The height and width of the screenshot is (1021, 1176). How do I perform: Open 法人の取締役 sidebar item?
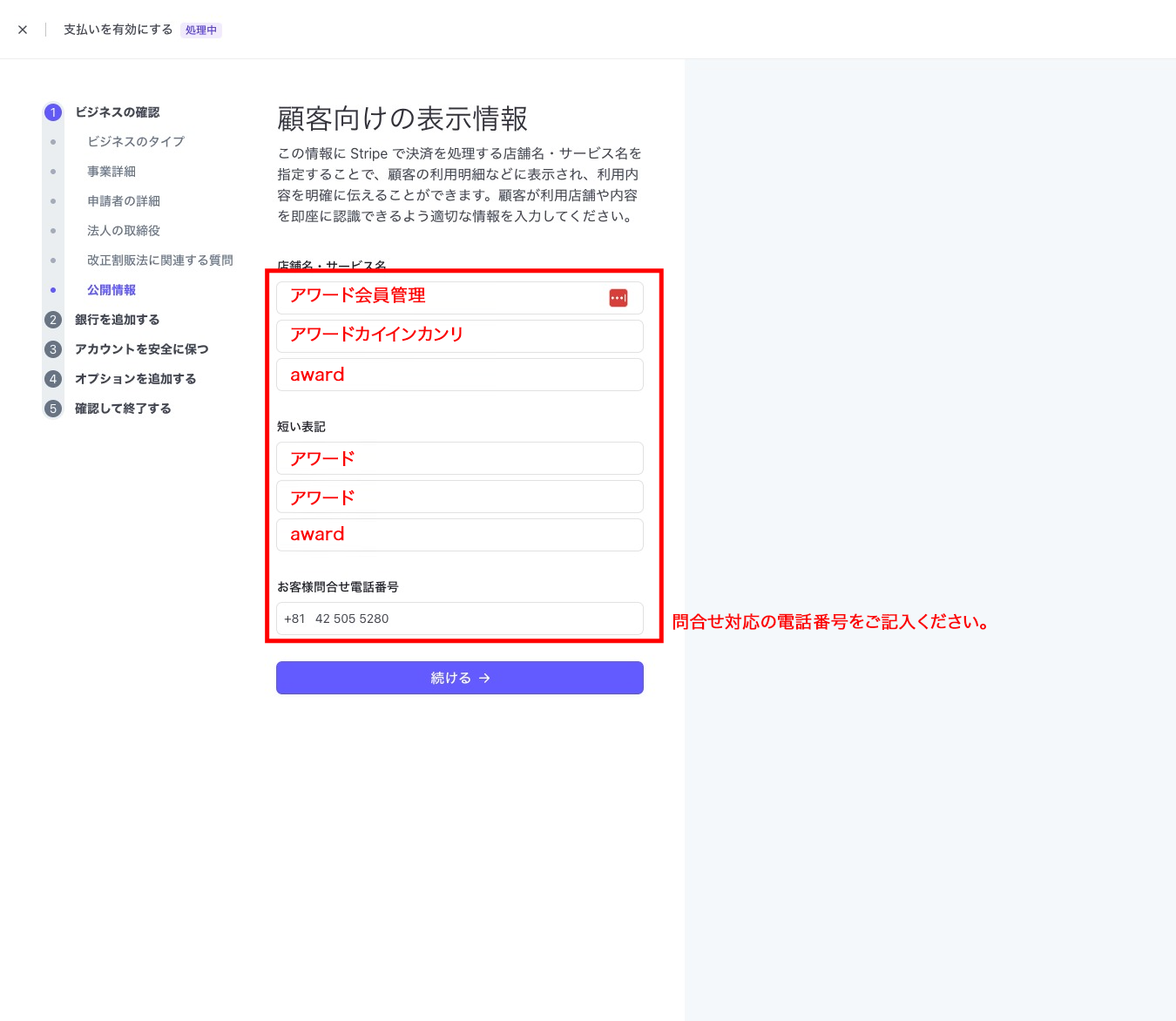click(x=124, y=231)
